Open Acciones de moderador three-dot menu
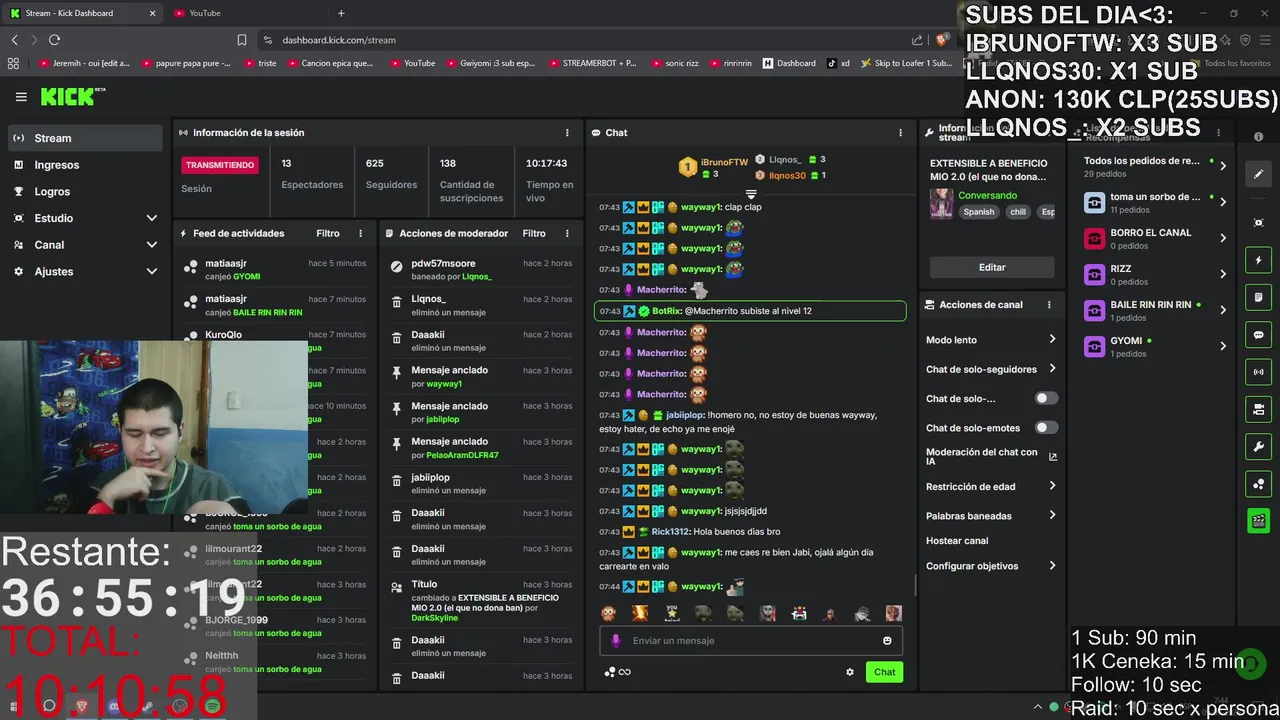 coord(567,233)
